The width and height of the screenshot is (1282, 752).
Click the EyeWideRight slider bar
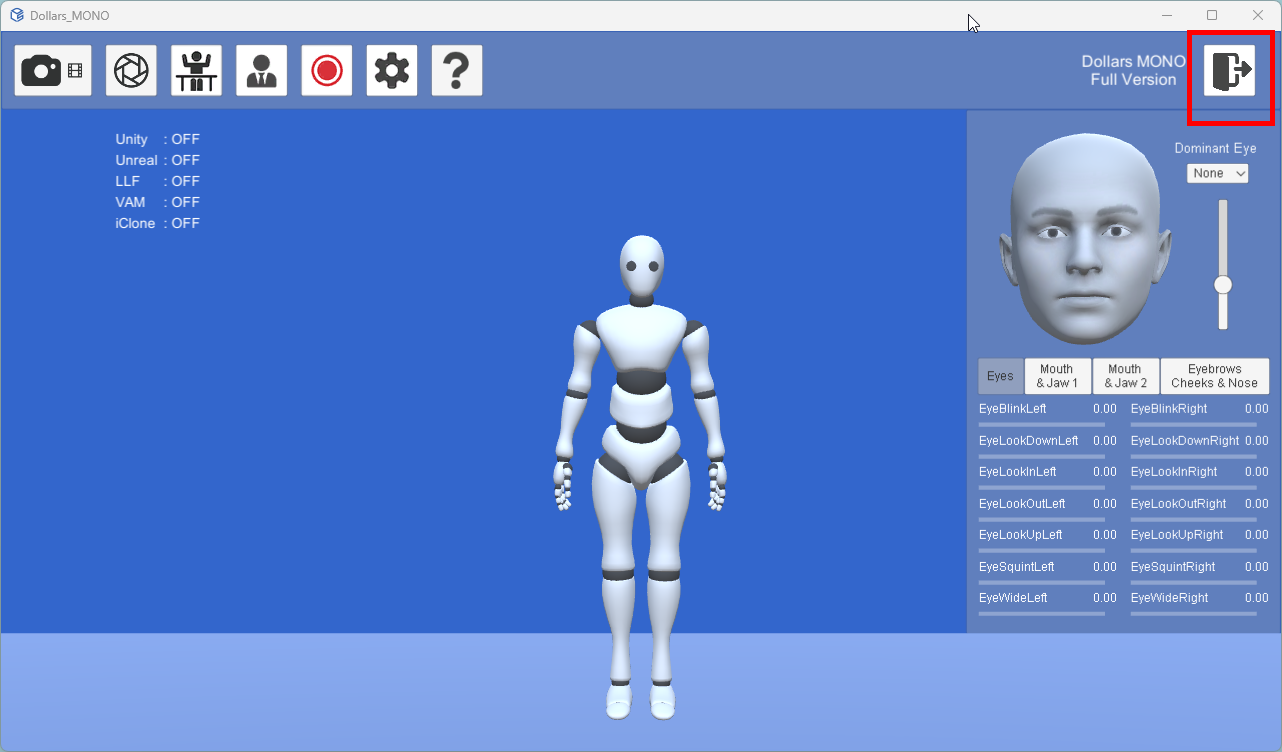click(x=1193, y=614)
